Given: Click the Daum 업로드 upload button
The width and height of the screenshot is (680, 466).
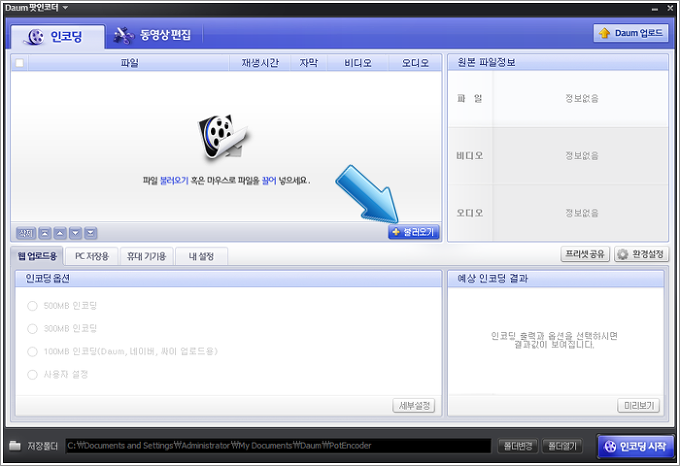Looking at the screenshot, I should 631,33.
